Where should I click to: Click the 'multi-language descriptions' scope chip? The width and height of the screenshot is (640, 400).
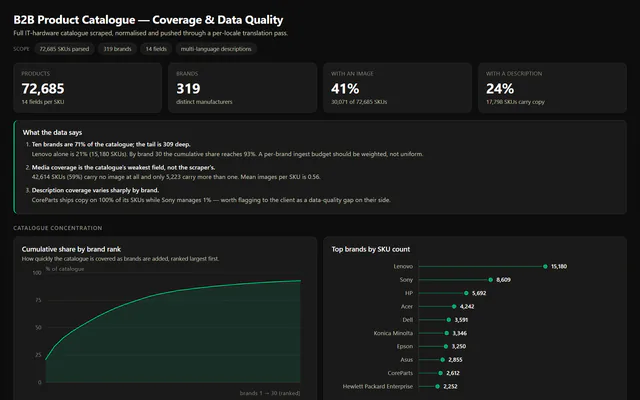[x=216, y=49]
